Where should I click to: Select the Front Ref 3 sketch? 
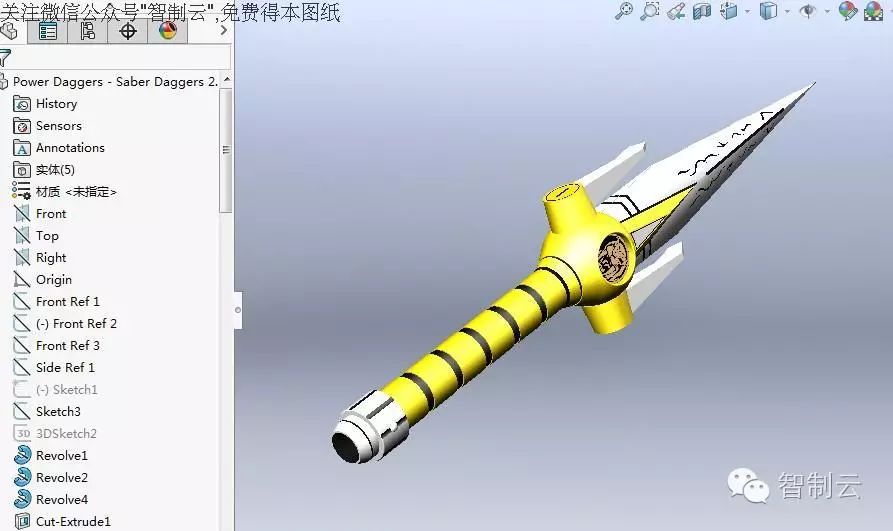pyautogui.click(x=68, y=346)
